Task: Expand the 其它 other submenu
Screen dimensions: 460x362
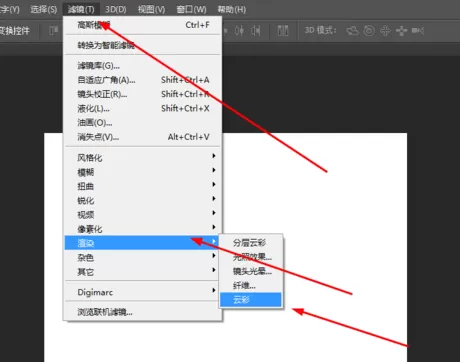Action: point(143,272)
